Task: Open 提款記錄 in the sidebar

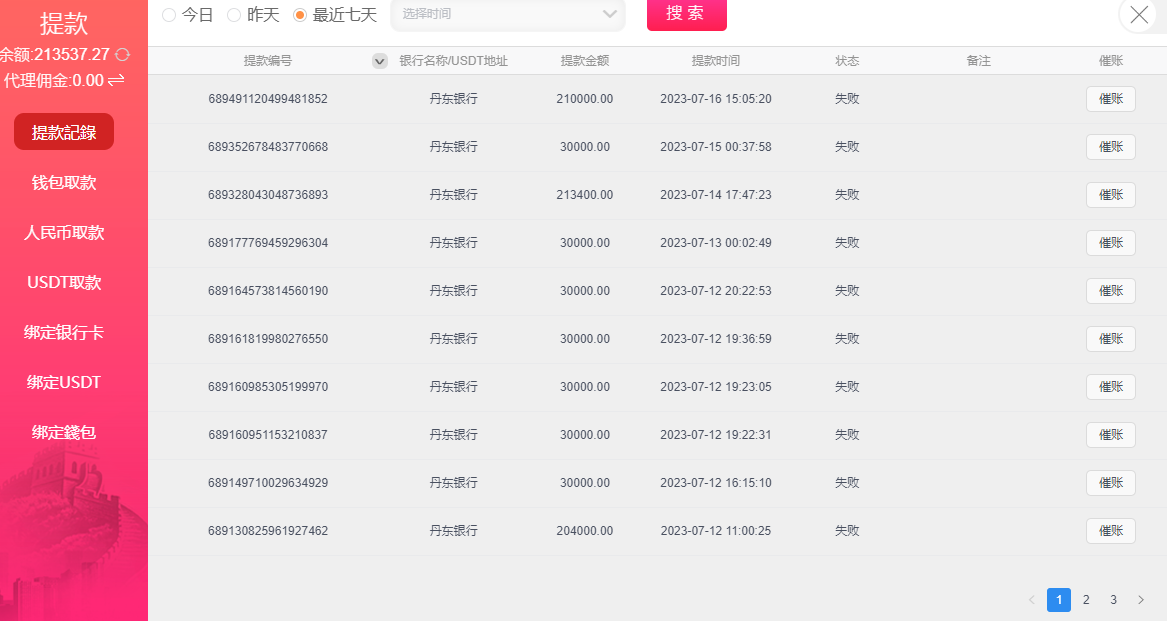Action: 64,132
